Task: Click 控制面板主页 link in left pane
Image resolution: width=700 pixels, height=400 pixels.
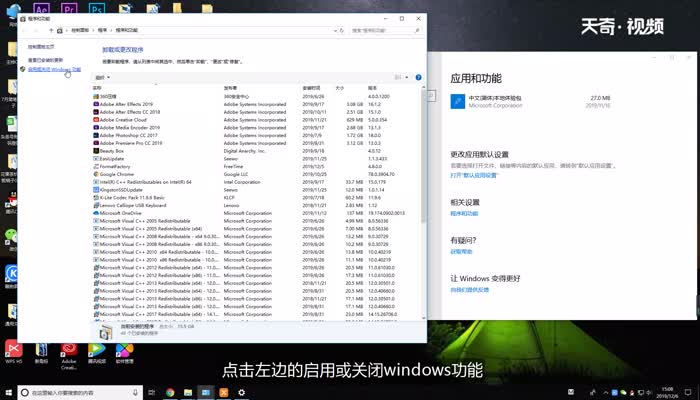Action: click(41, 46)
